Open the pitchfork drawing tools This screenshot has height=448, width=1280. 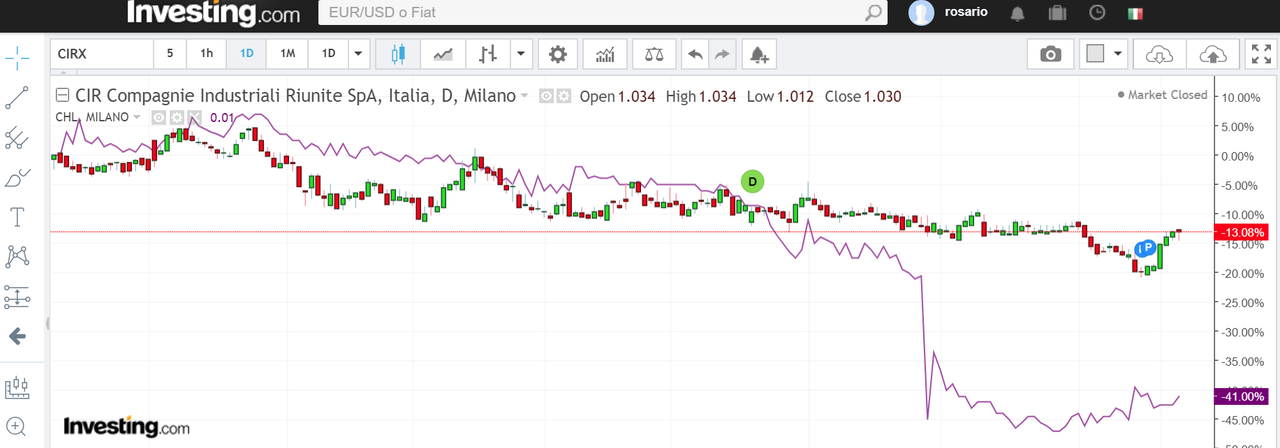pyautogui.click(x=17, y=138)
